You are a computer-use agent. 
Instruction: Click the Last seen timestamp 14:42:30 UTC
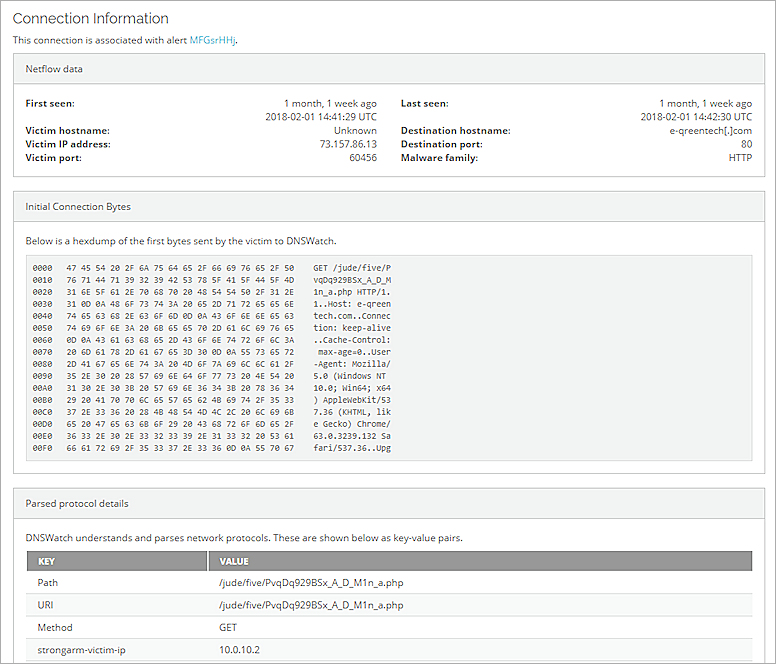pyautogui.click(x=696, y=117)
